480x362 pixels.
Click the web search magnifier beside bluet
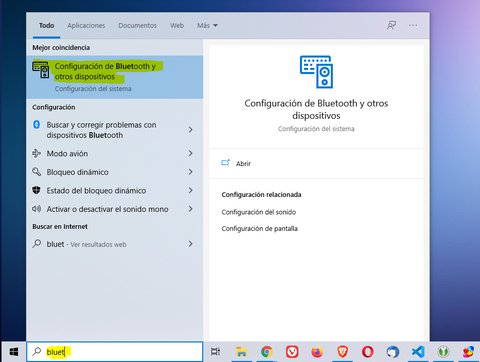pyautogui.click(x=37, y=244)
